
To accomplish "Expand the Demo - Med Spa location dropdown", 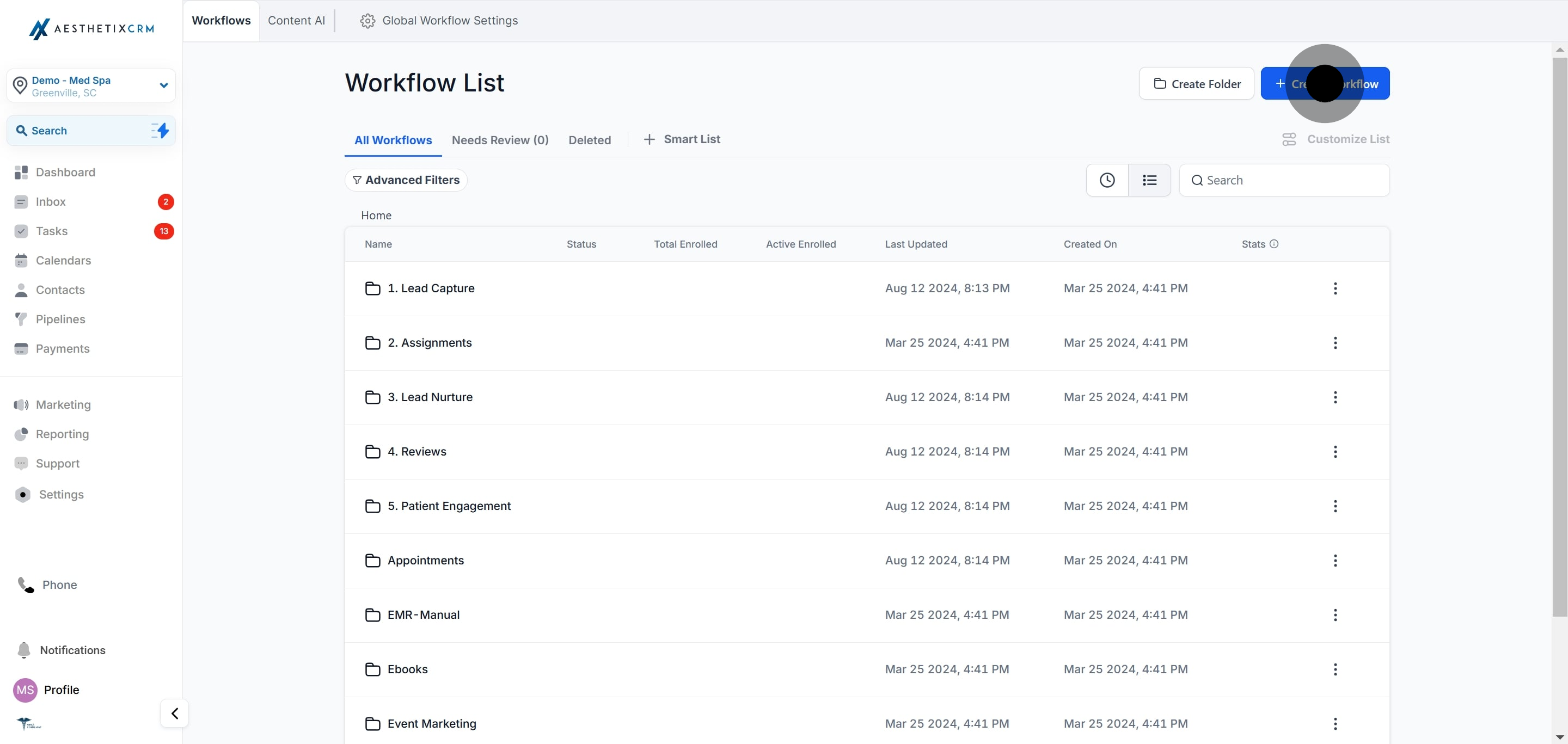I will click(x=163, y=85).
